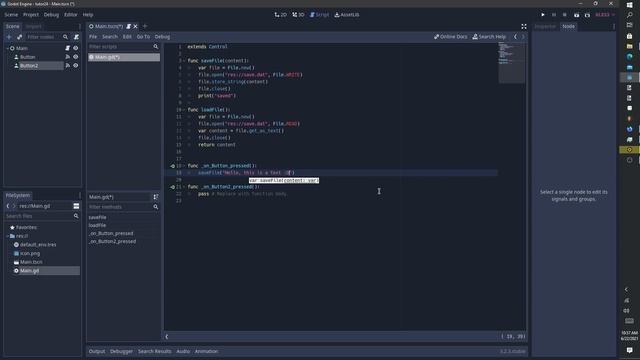
Task: Jump to _on_Button_pressed method
Action: [x=111, y=233]
